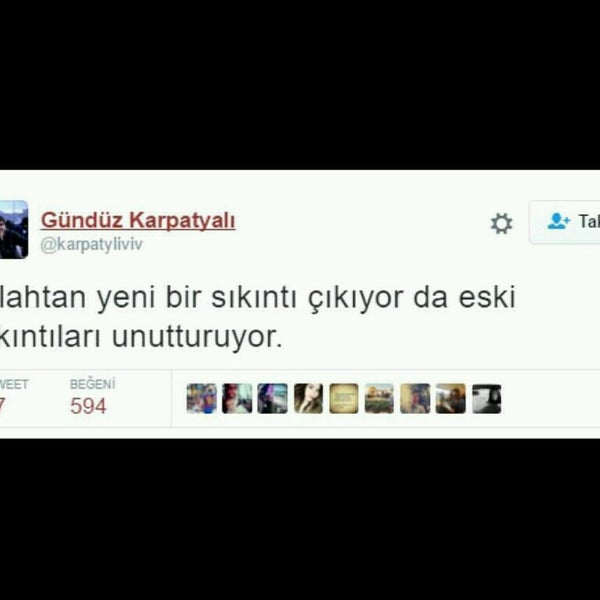This screenshot has width=600, height=600.
Task: Open the sixth liker avatar, landscape with buildings
Action: point(379,398)
